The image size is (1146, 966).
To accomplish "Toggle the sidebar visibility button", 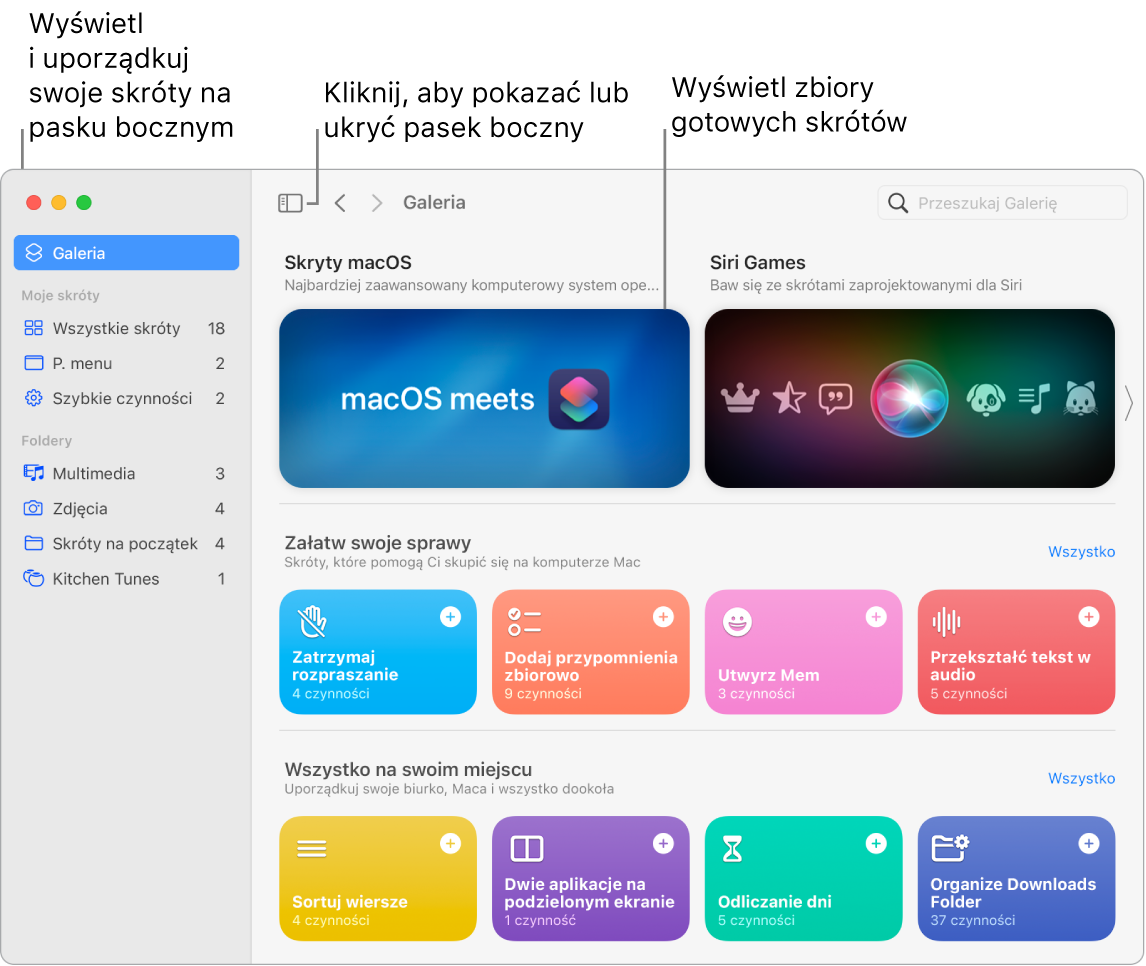I will (x=290, y=203).
